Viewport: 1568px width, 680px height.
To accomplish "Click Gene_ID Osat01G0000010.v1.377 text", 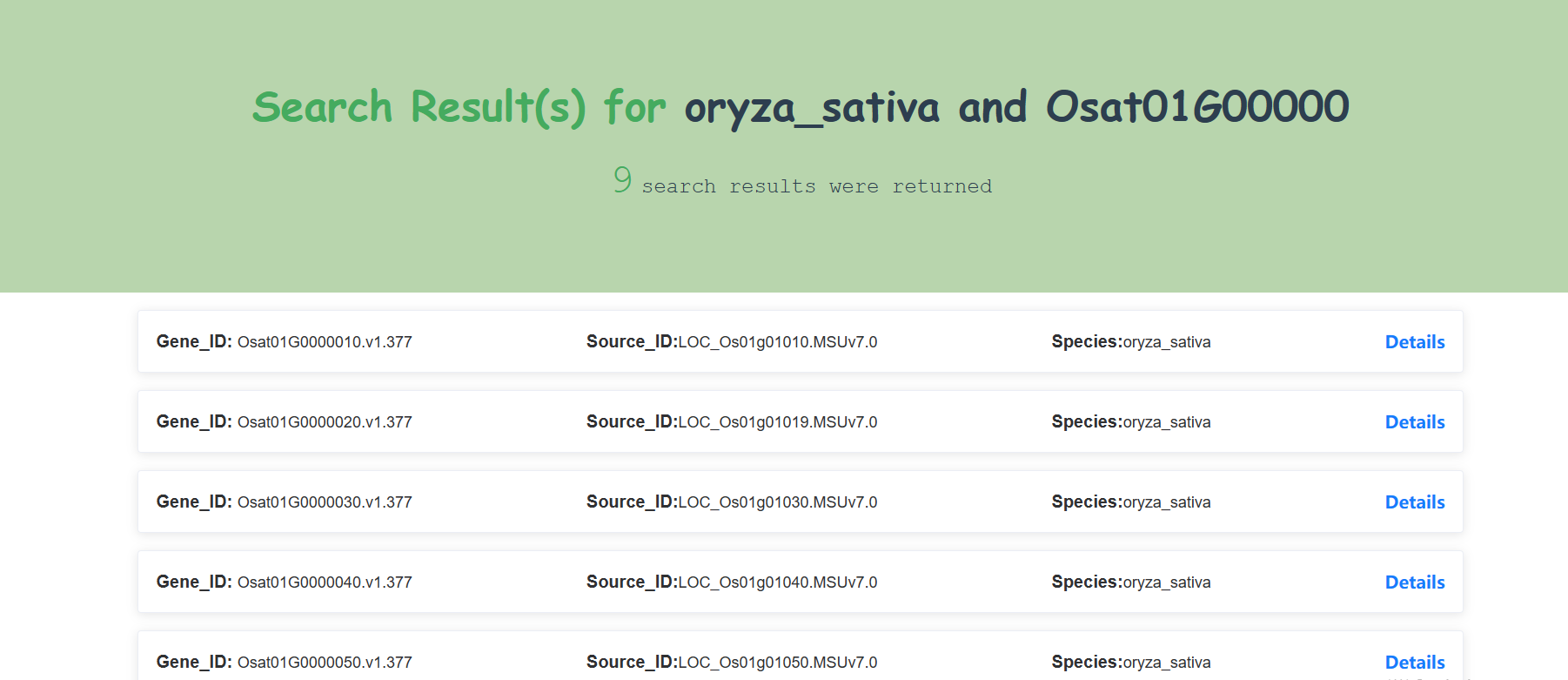I will tap(324, 342).
